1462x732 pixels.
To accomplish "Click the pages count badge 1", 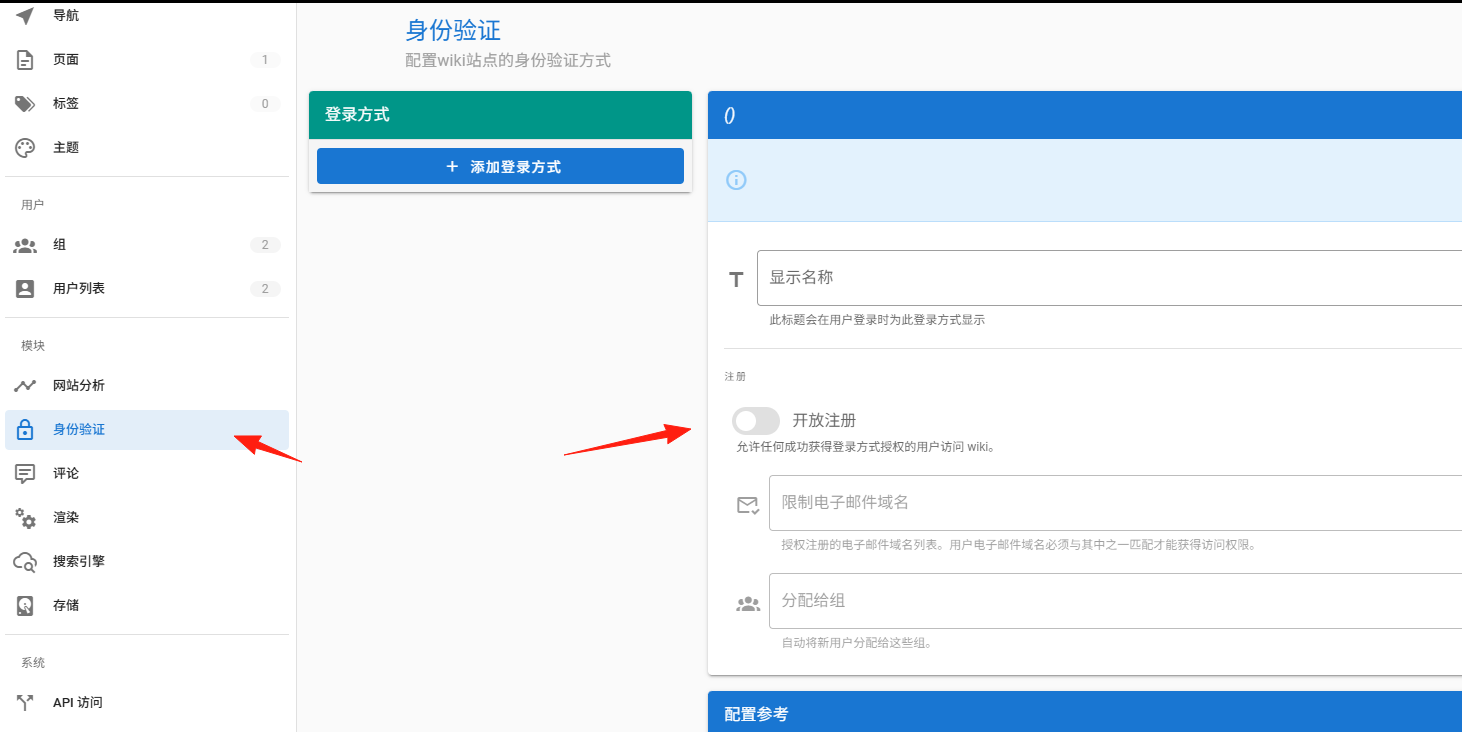I will pyautogui.click(x=265, y=60).
